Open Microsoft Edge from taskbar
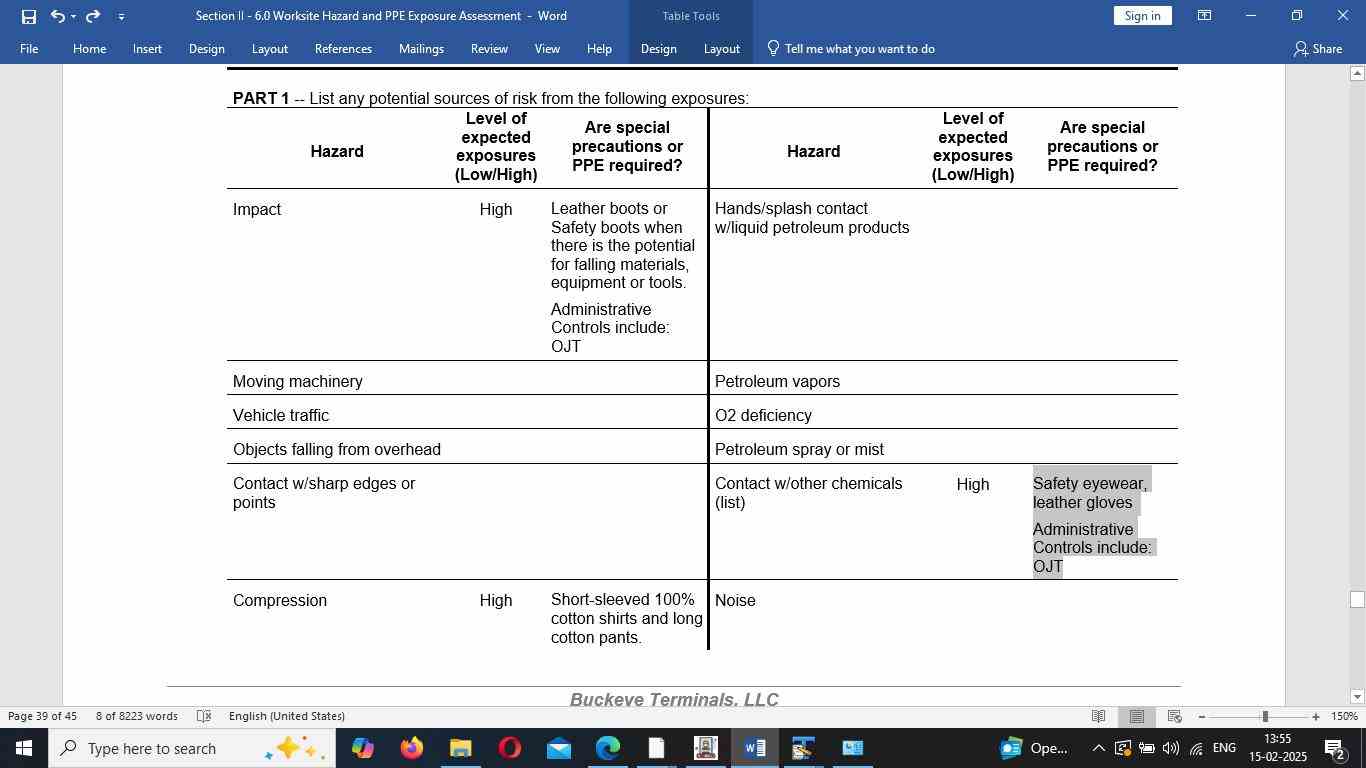 [x=607, y=748]
